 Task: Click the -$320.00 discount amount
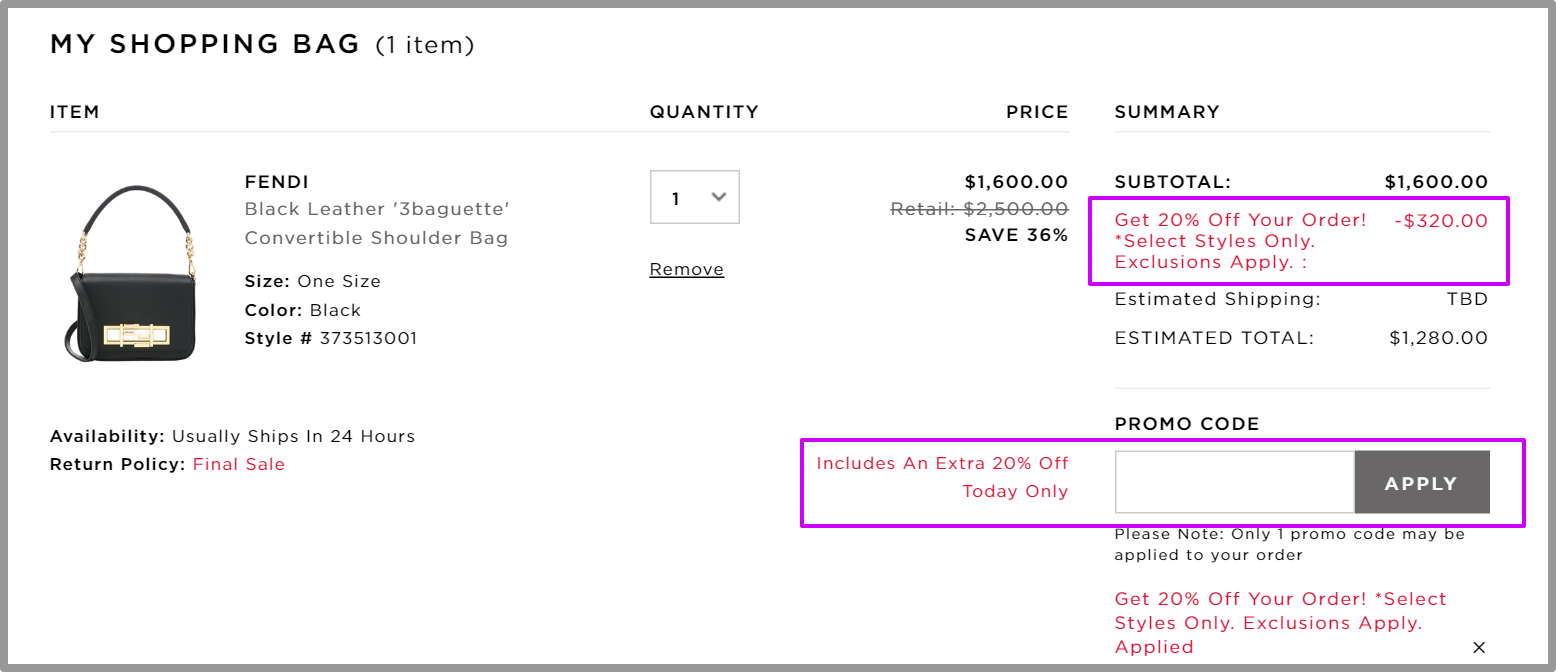click(1441, 221)
